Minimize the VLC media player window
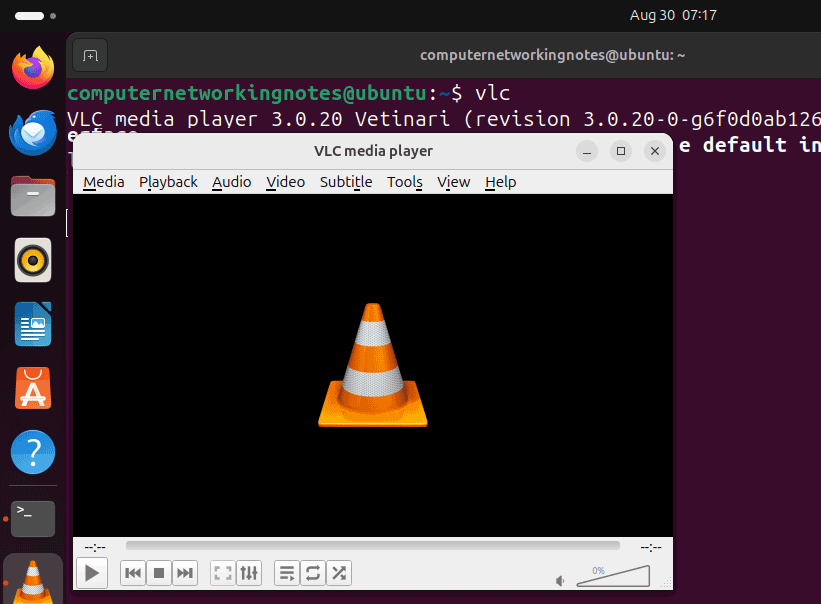This screenshot has height=604, width=821. 587,151
